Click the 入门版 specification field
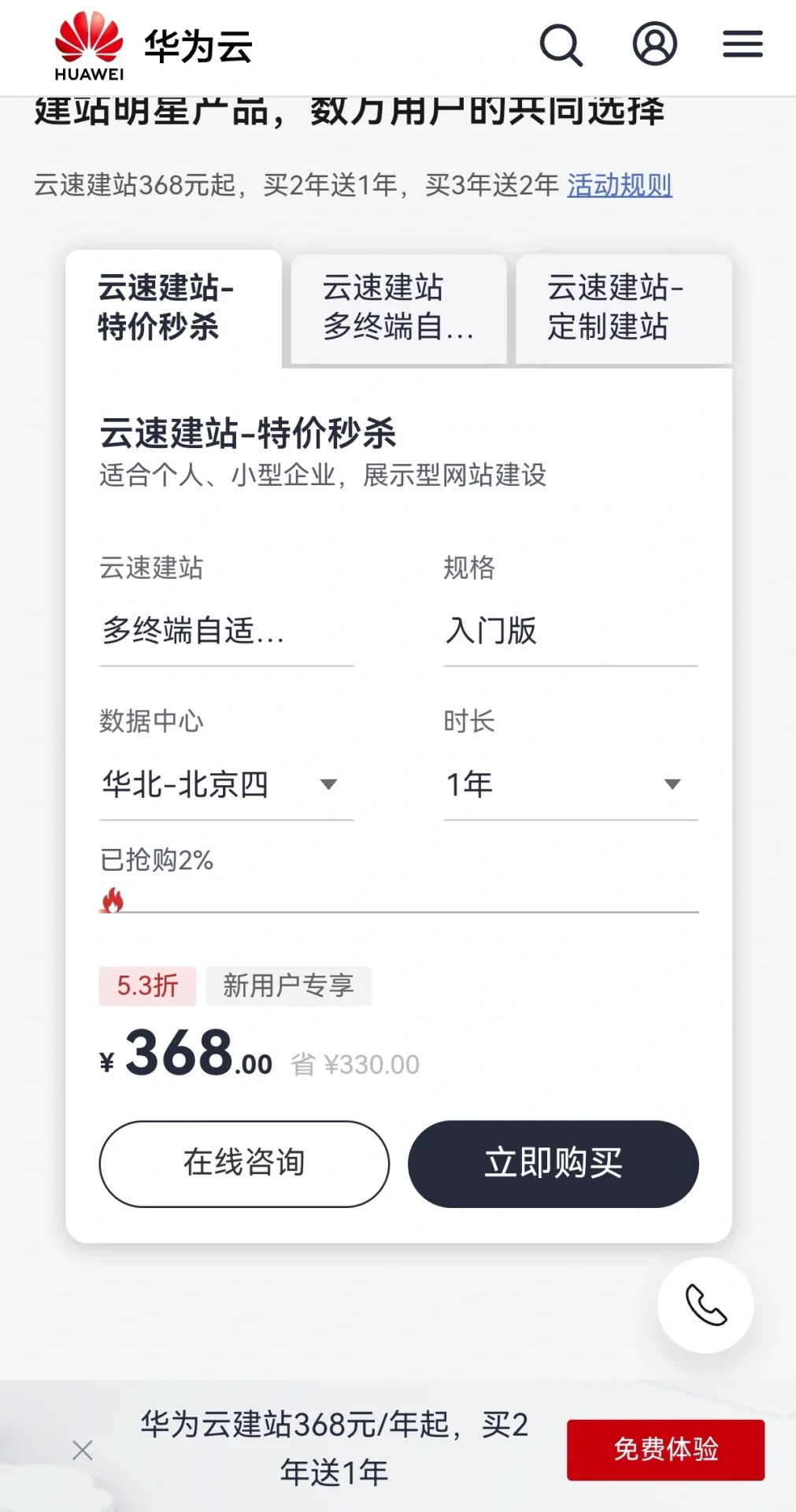 [570, 632]
